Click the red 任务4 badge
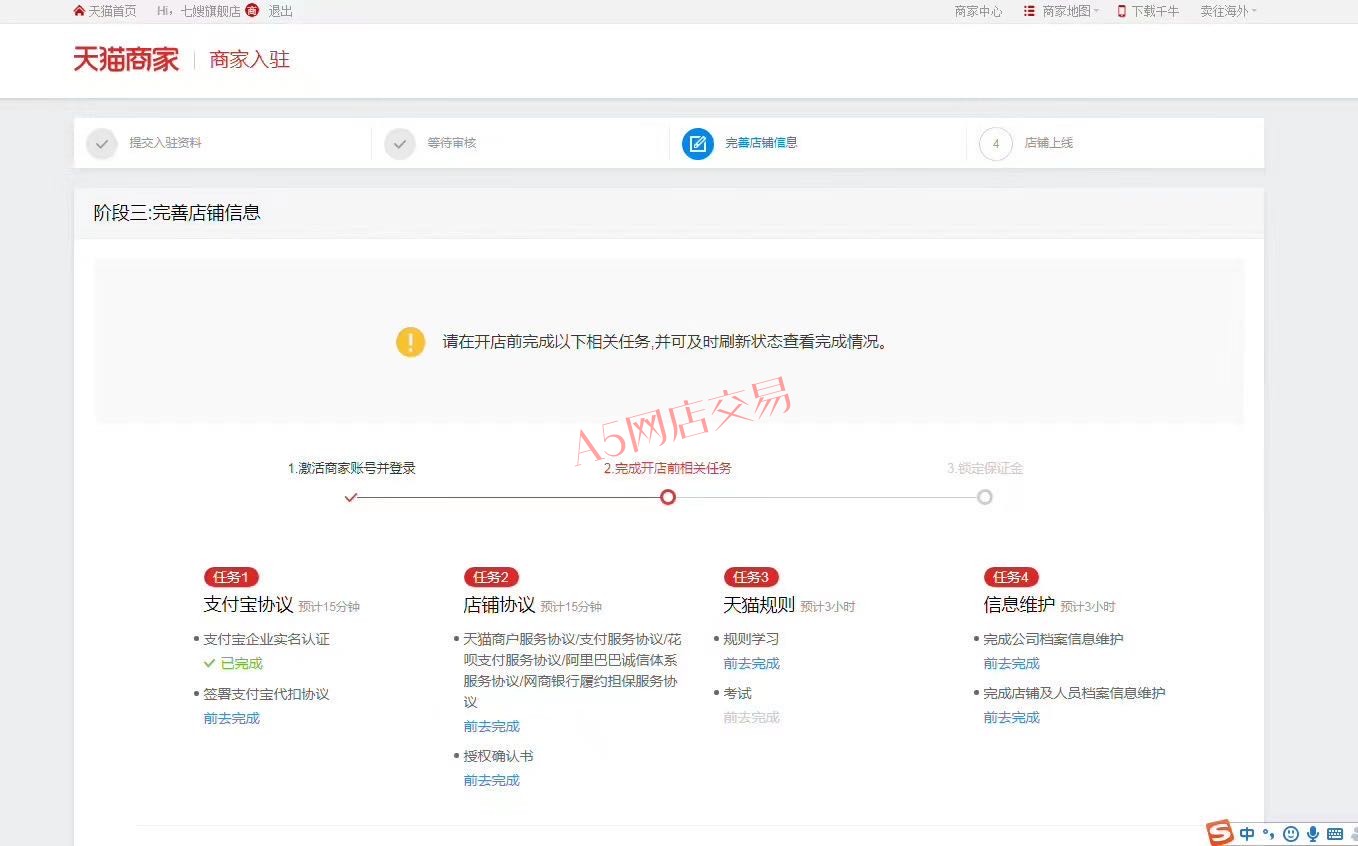1358x846 pixels. click(x=1011, y=577)
